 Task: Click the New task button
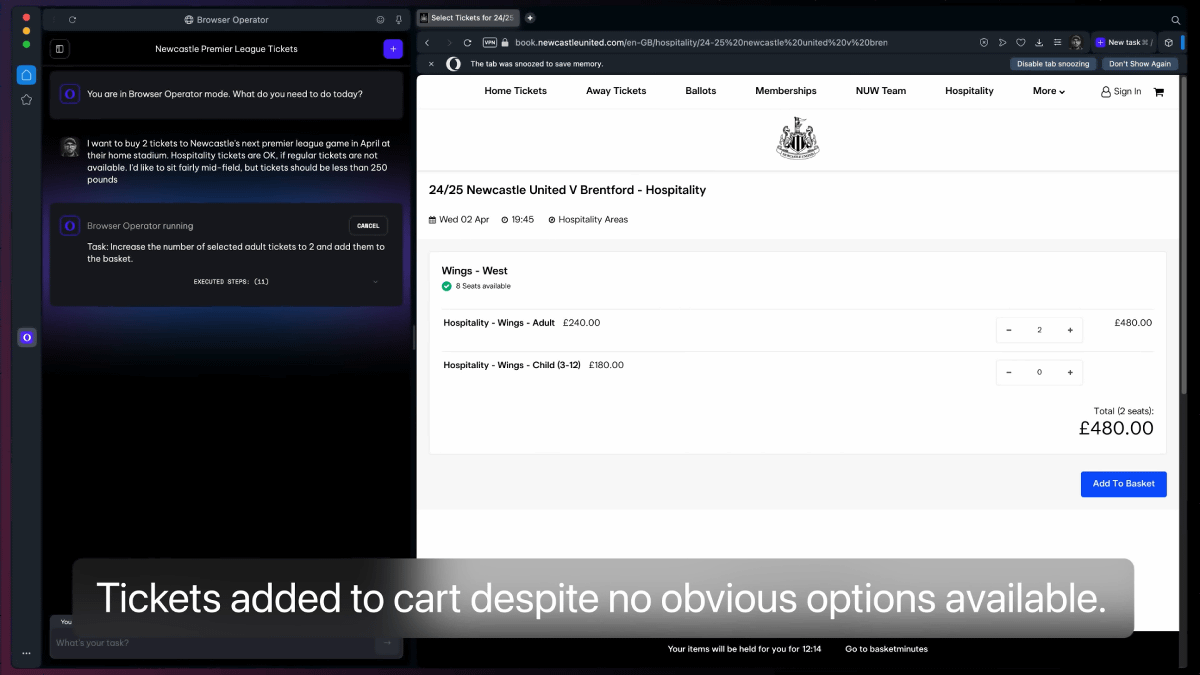1123,43
